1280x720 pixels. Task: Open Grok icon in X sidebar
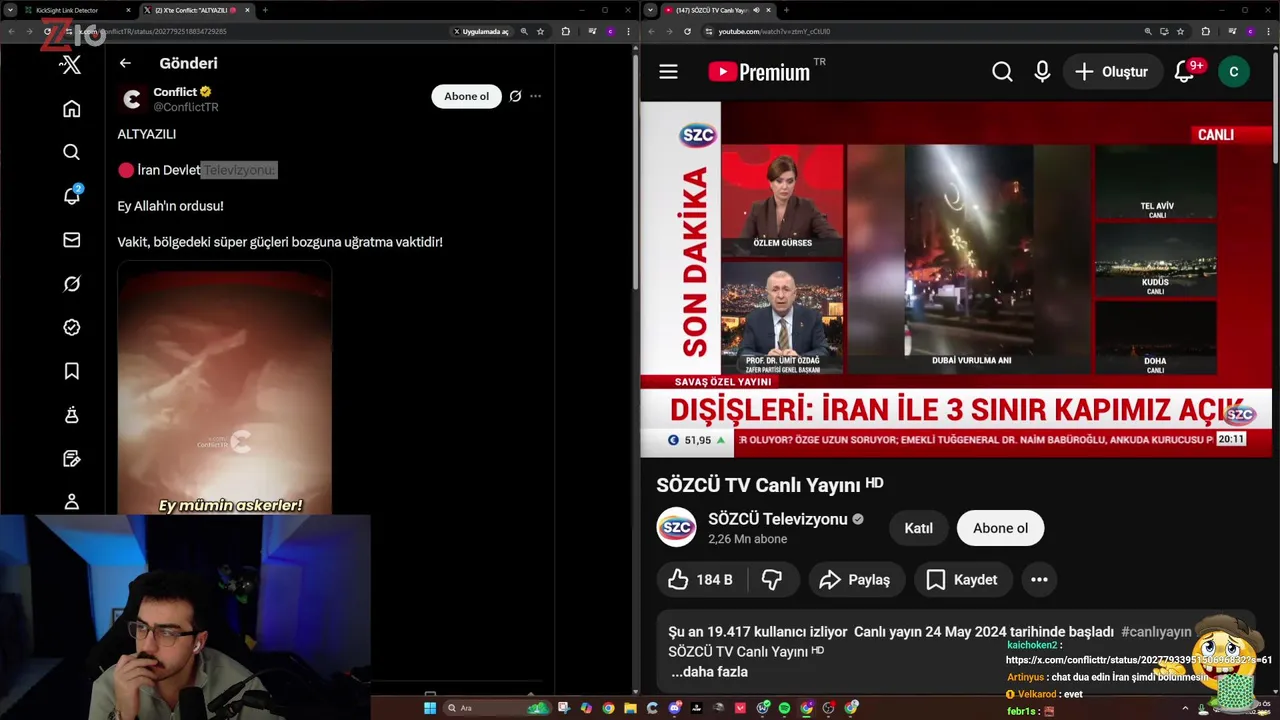[71, 284]
